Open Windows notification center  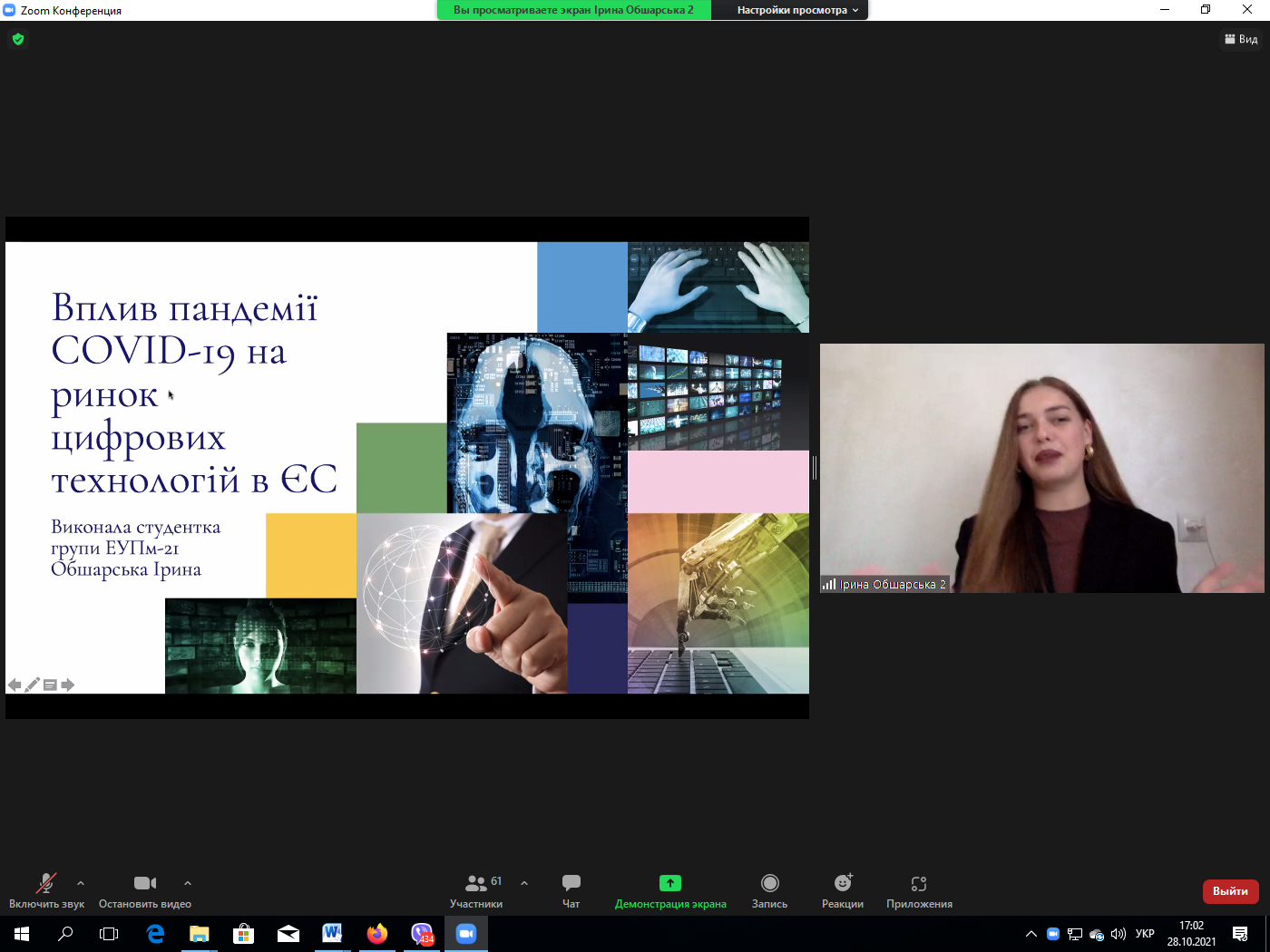(1240, 934)
